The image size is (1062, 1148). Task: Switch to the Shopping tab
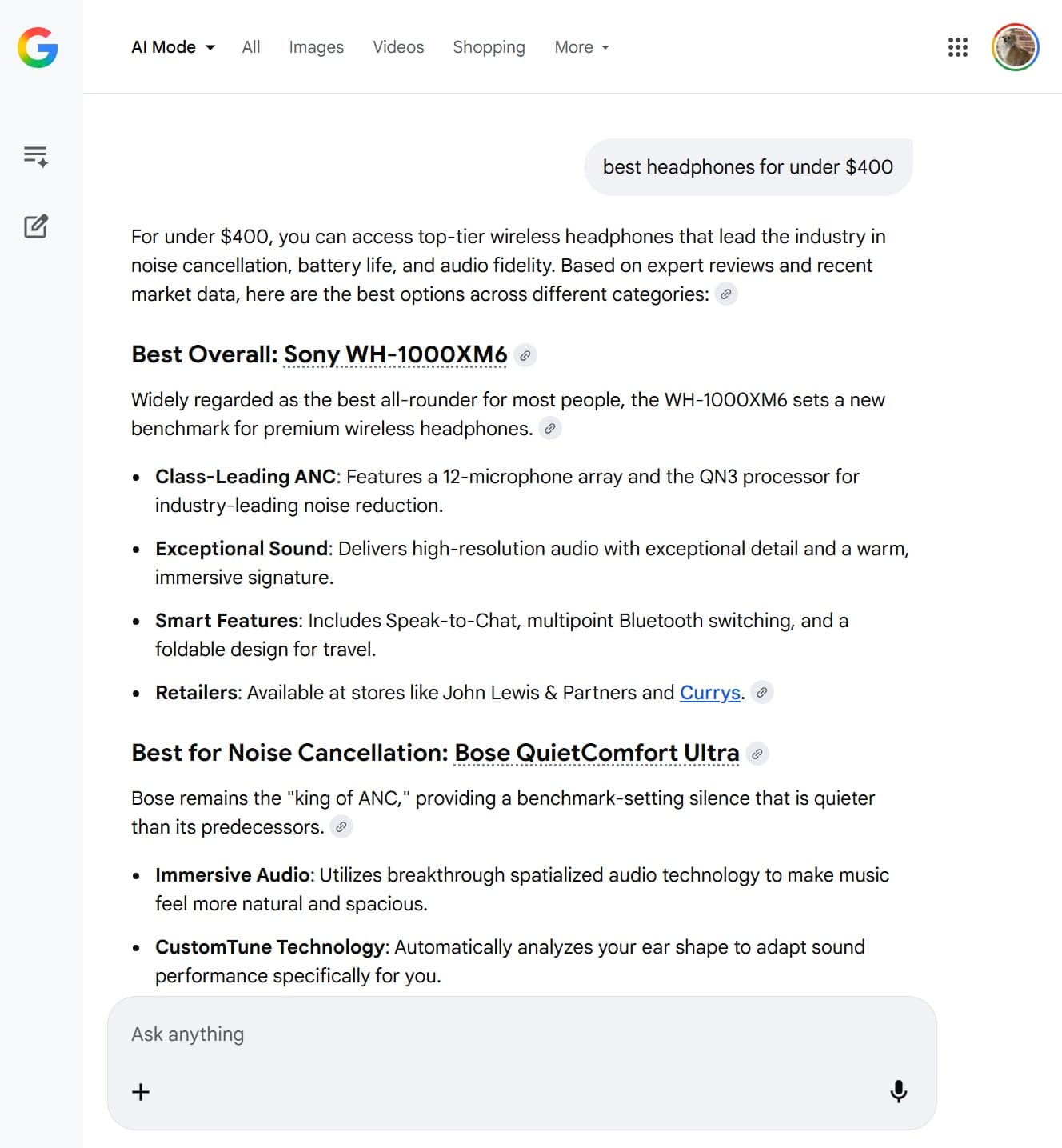(489, 47)
